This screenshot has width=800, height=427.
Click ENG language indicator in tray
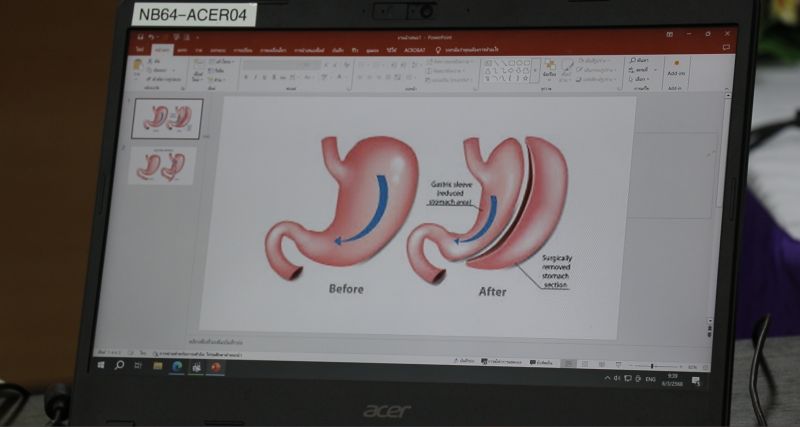point(651,380)
